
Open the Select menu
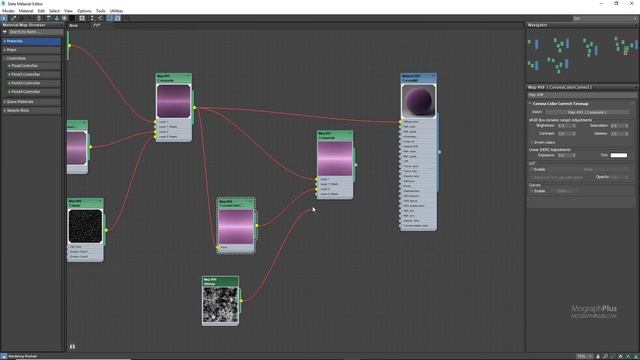54,11
